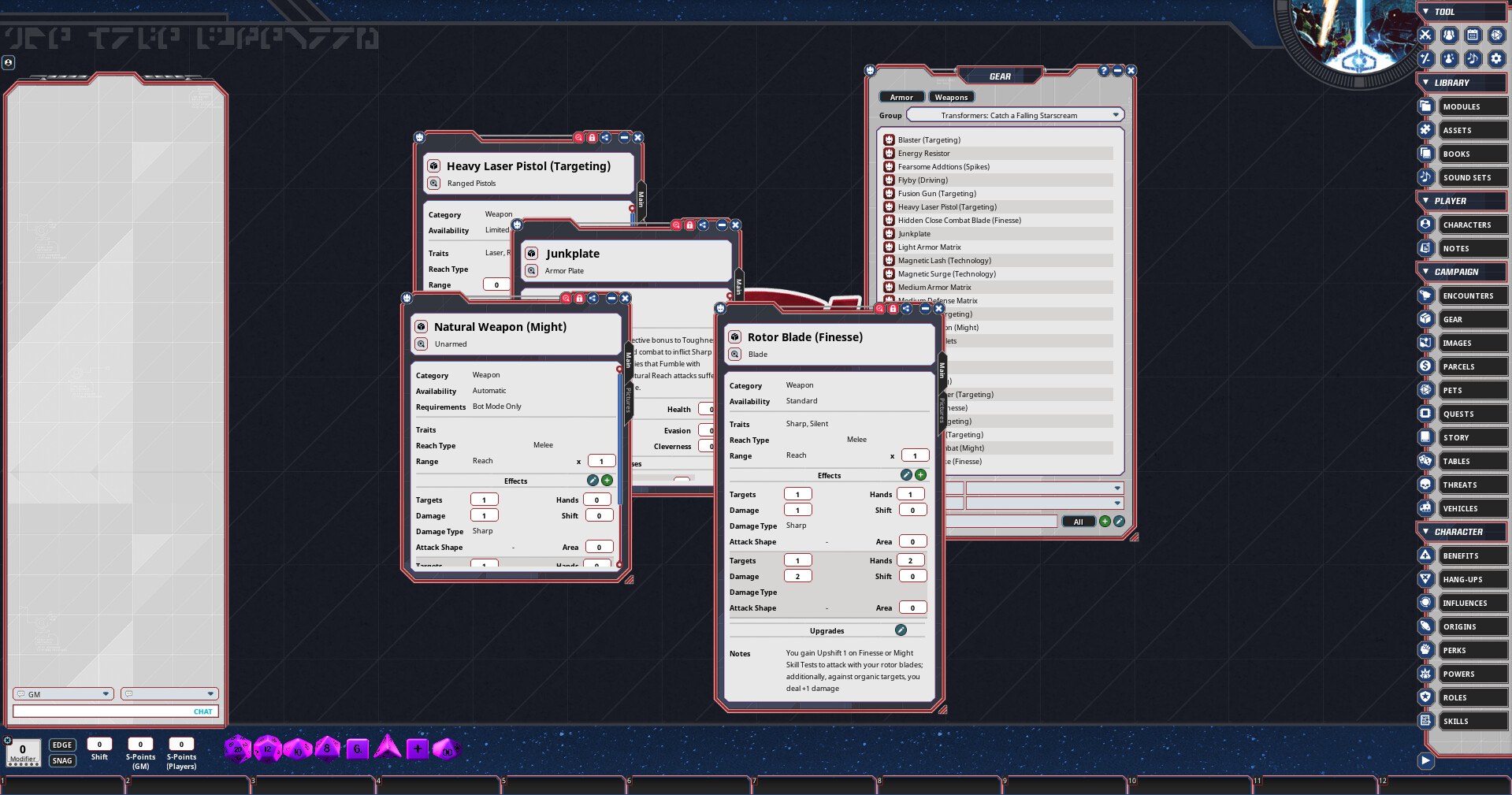This screenshot has width=1512, height=795.
Task: Roll the purple d20 die
Action: pos(237,749)
